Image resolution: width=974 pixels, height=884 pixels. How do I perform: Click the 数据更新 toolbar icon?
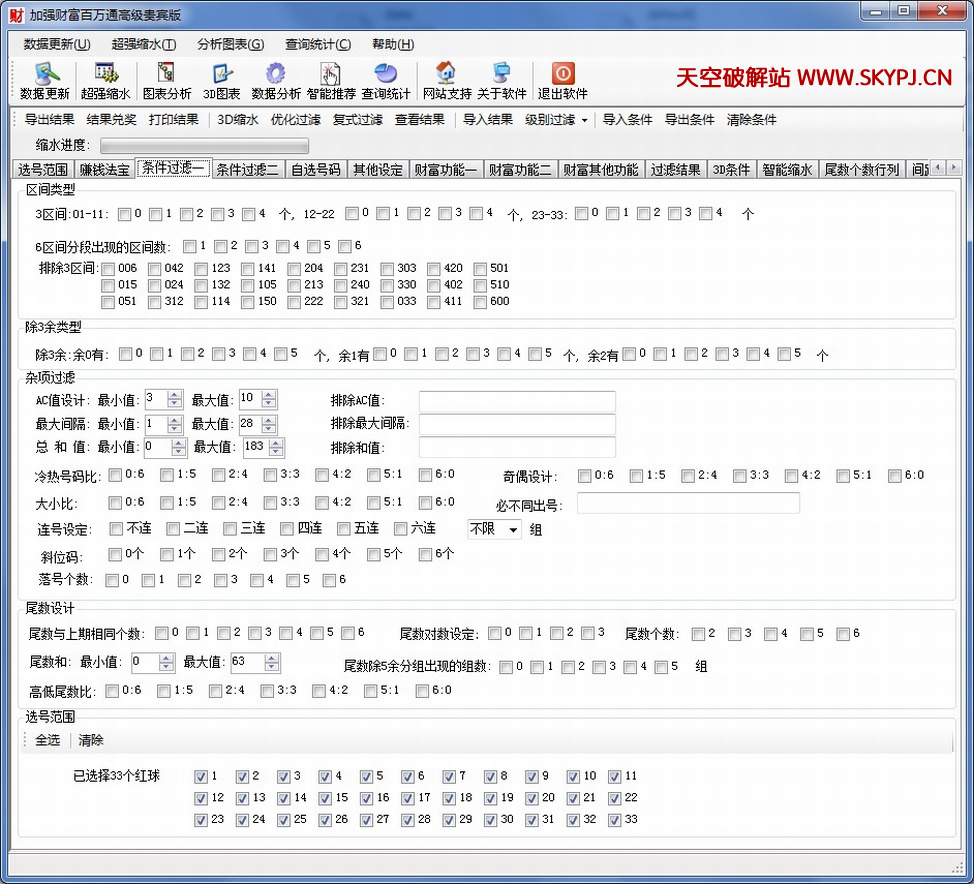tap(45, 74)
